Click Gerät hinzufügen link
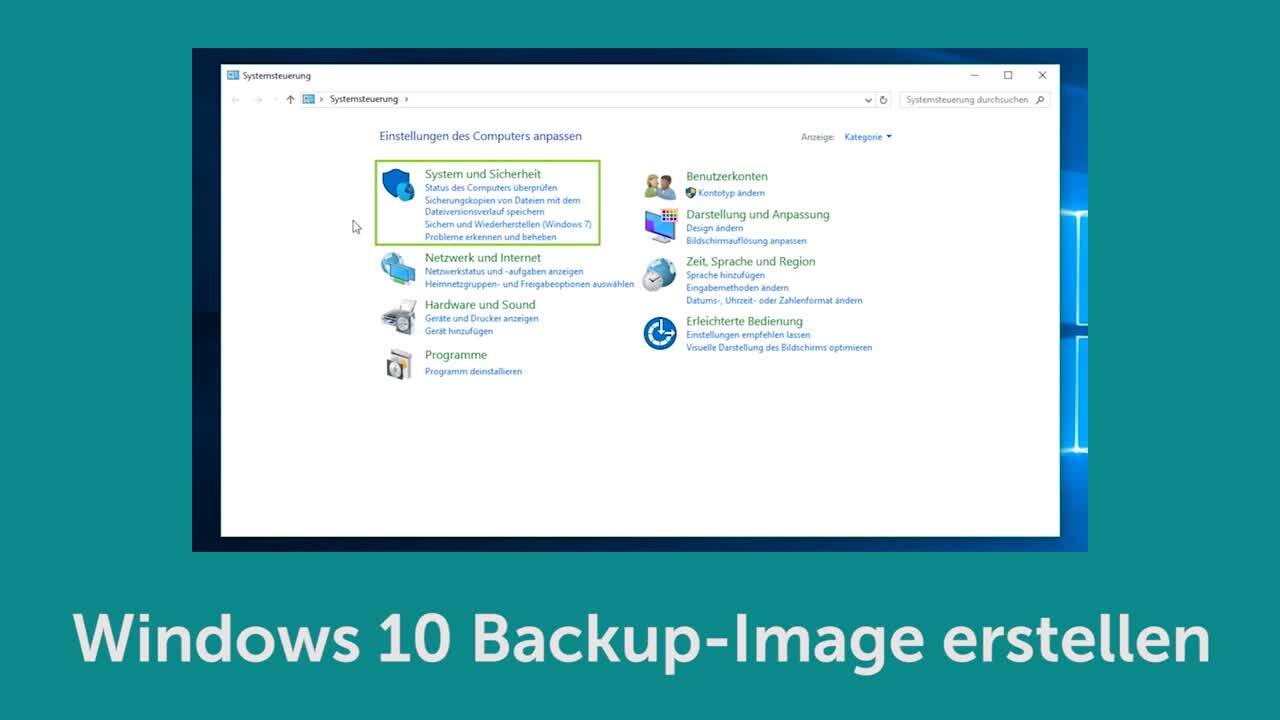 pyautogui.click(x=459, y=332)
